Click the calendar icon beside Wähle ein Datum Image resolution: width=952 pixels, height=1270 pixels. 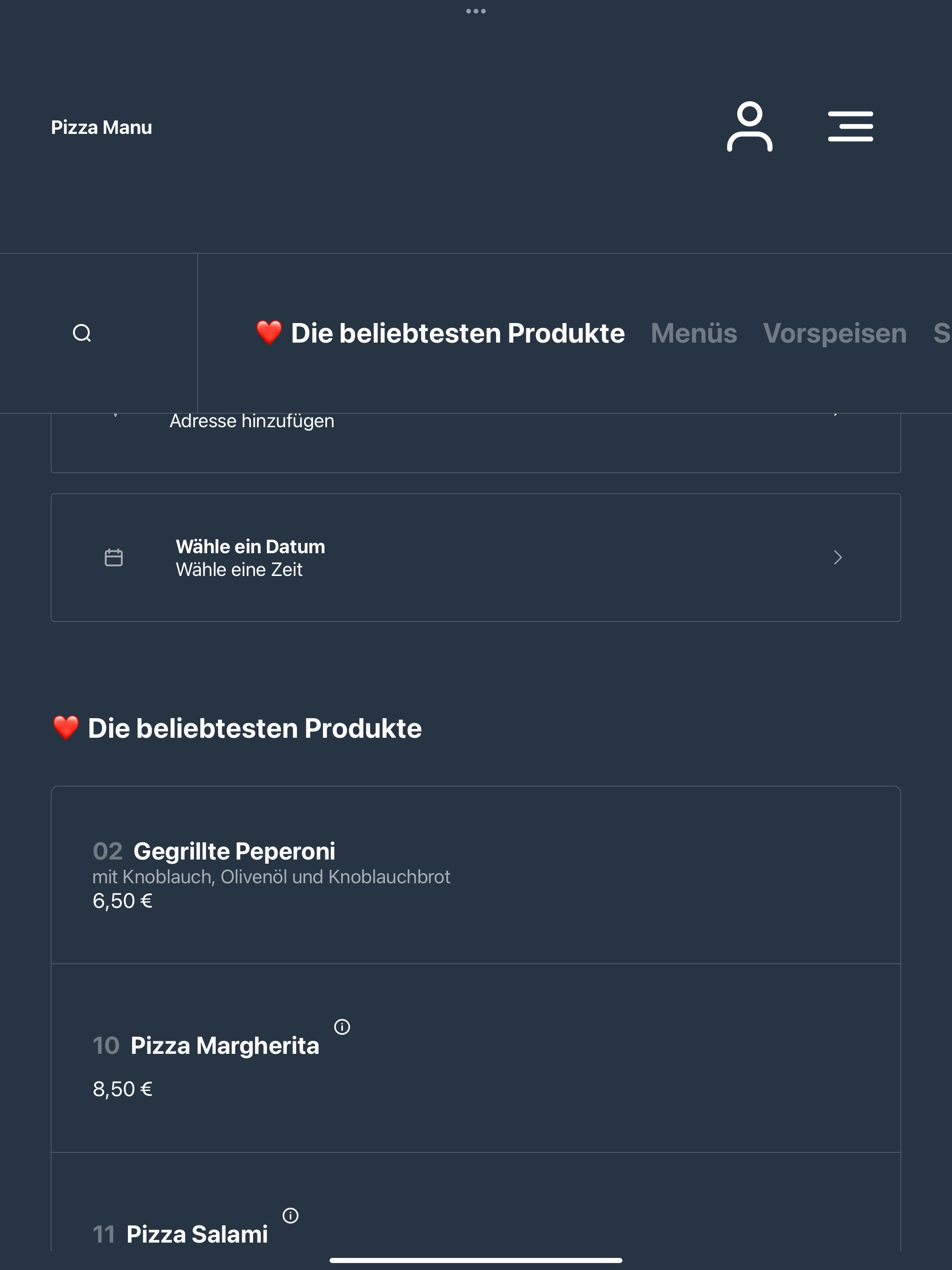click(x=114, y=557)
